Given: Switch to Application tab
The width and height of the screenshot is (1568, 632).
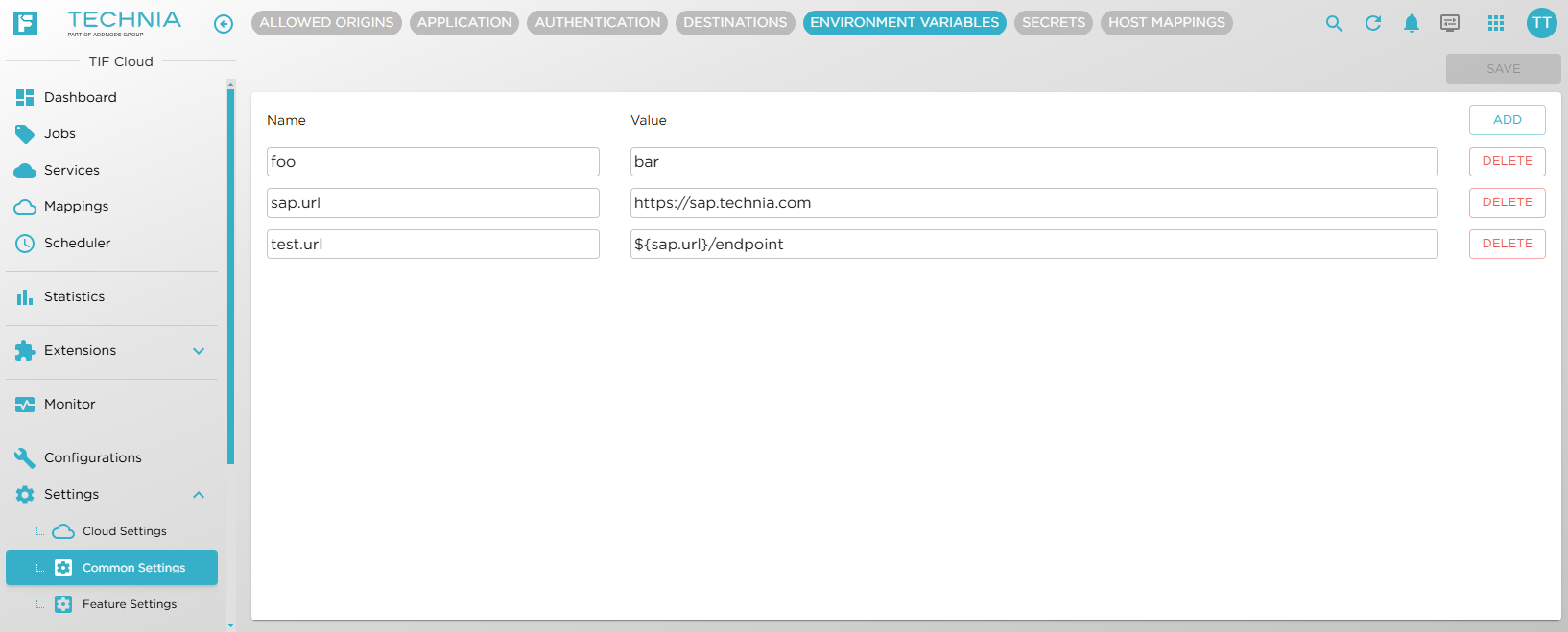Looking at the screenshot, I should pyautogui.click(x=464, y=23).
